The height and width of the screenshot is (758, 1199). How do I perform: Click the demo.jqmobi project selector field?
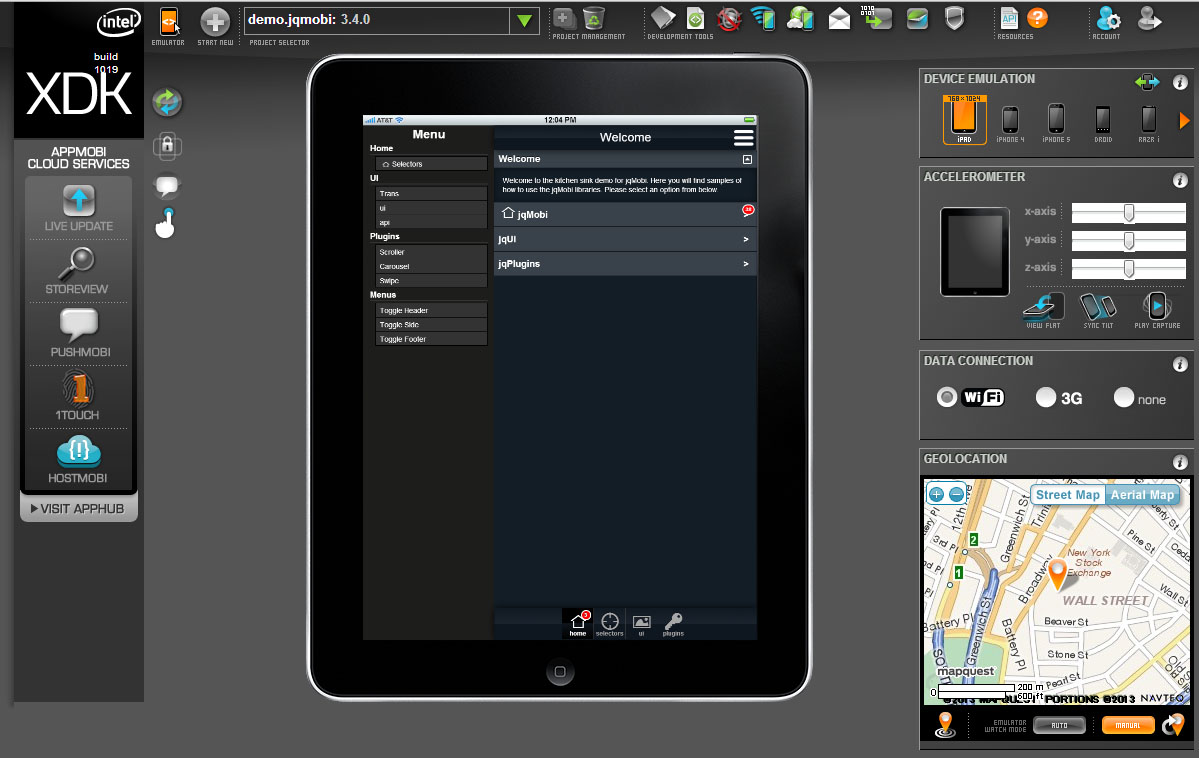[377, 21]
